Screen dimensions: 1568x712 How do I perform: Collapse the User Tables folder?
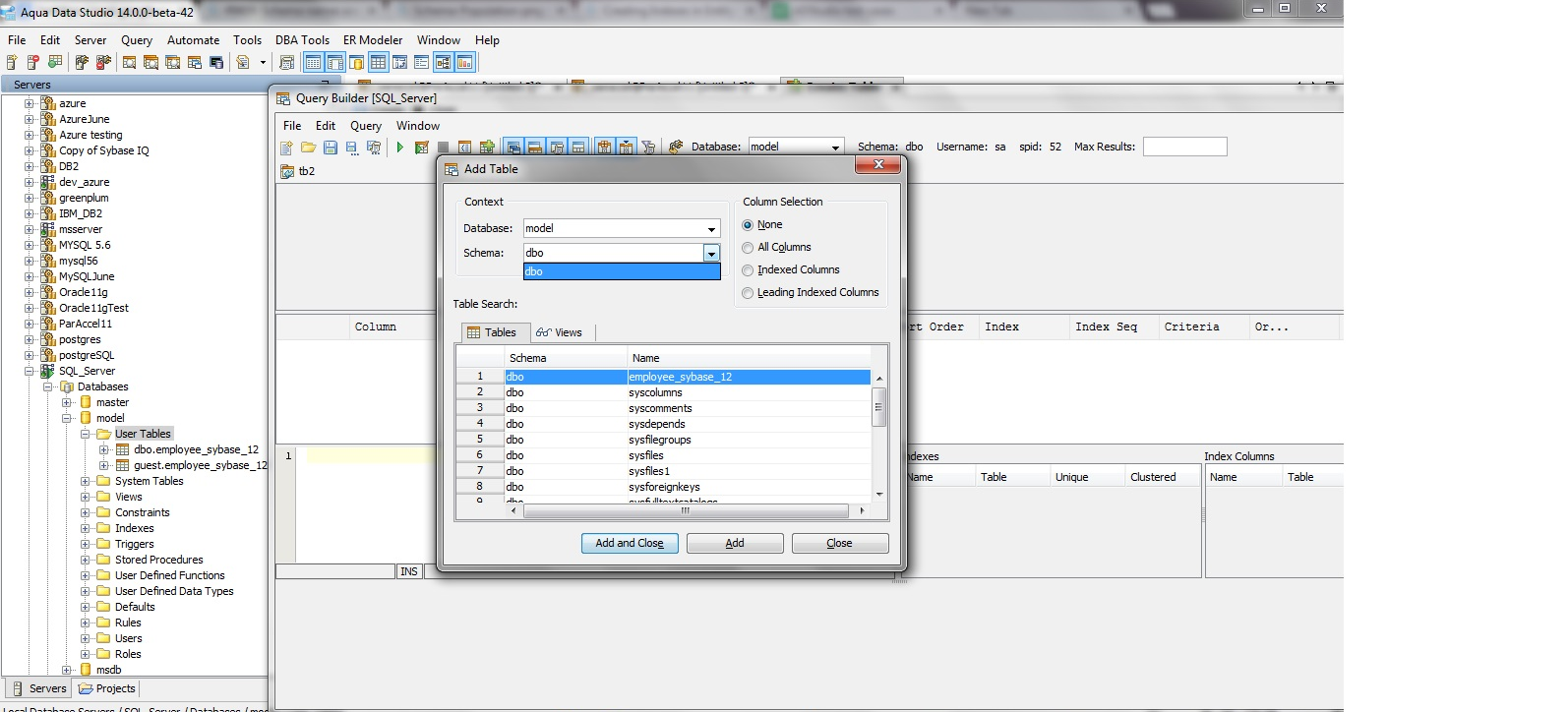(x=85, y=434)
